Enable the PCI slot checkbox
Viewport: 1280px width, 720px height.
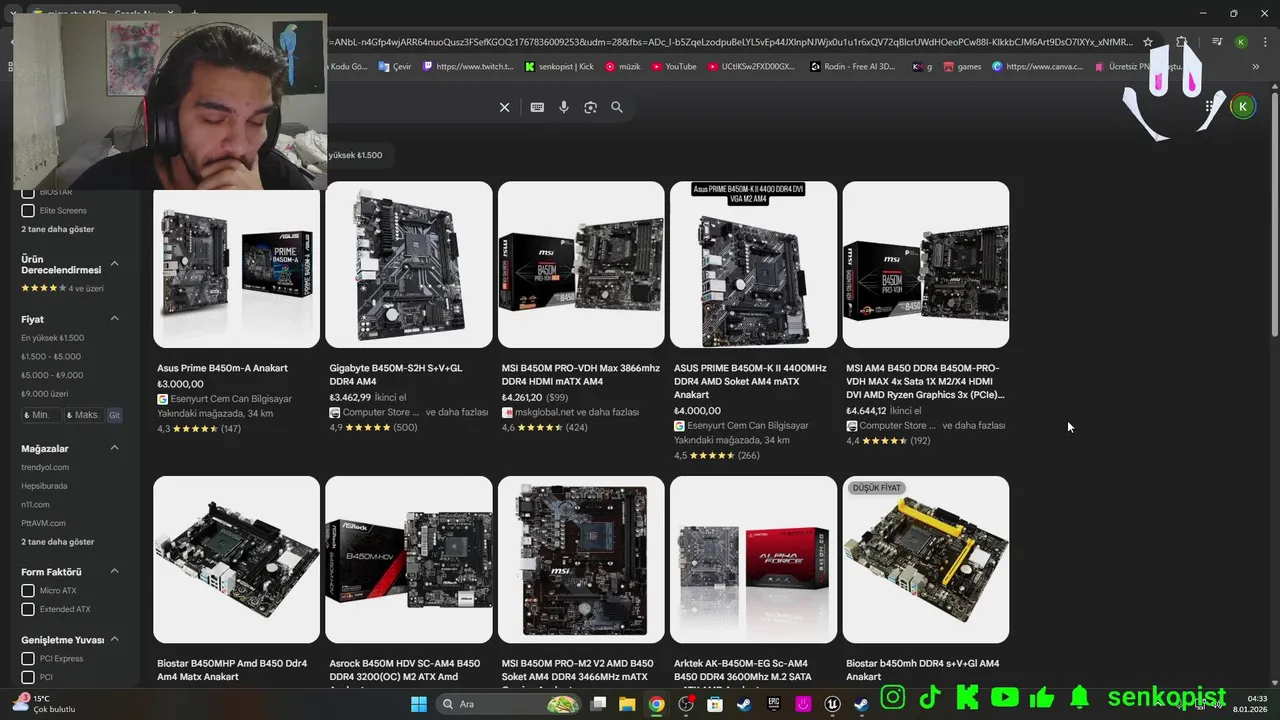point(28,677)
